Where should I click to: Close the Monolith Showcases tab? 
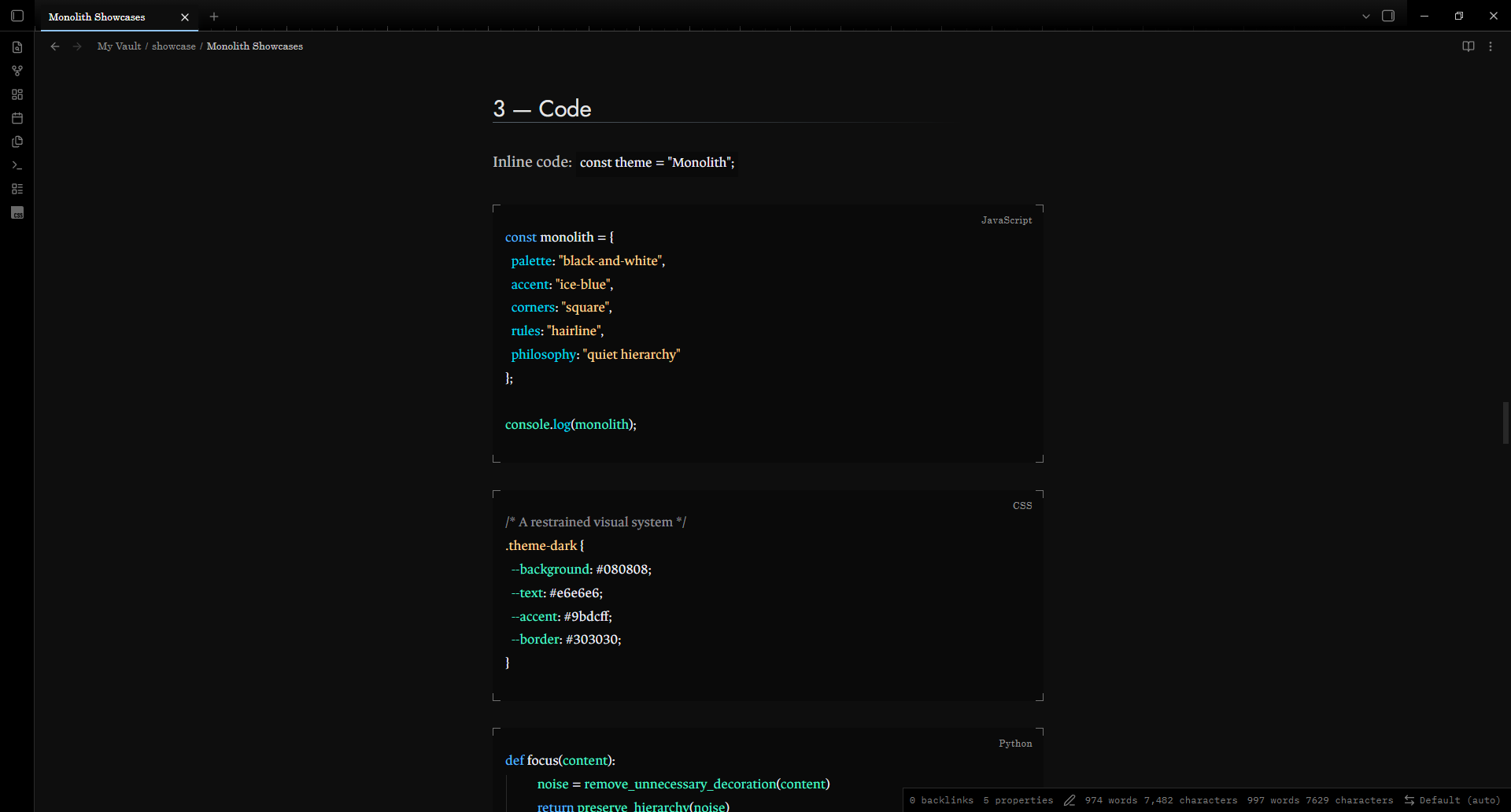(185, 17)
